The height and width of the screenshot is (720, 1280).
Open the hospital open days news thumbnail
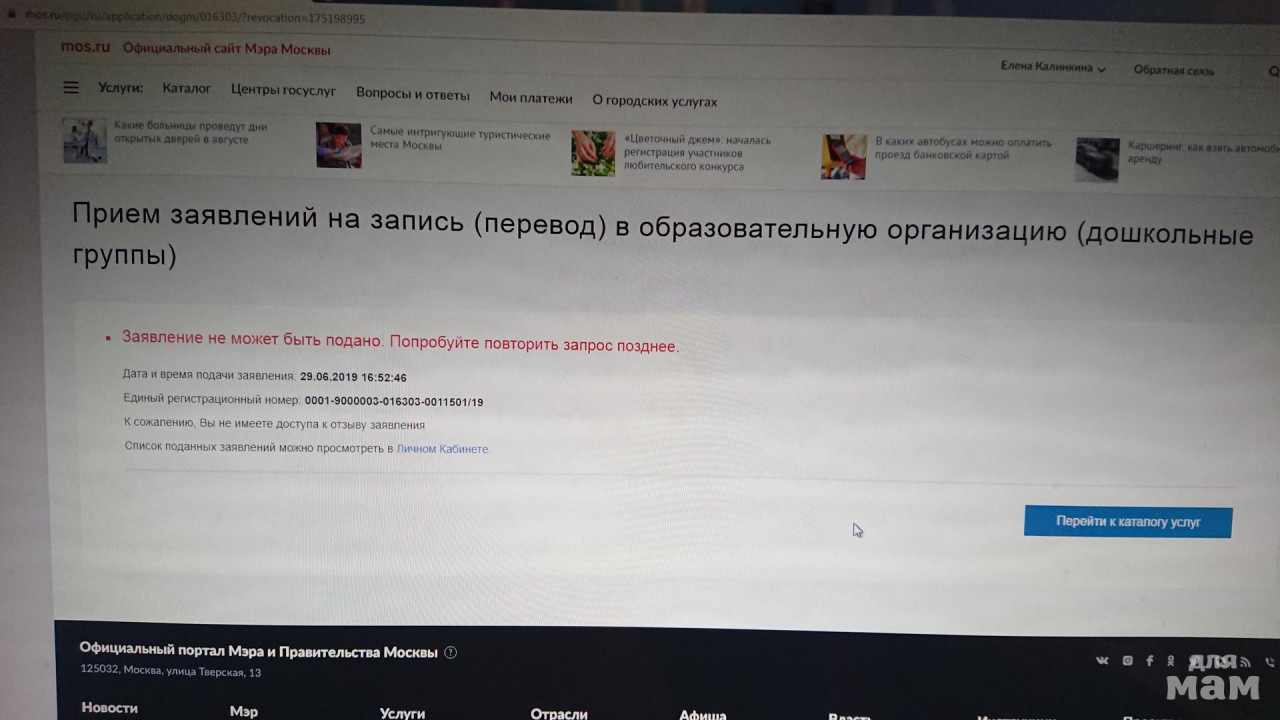click(85, 141)
